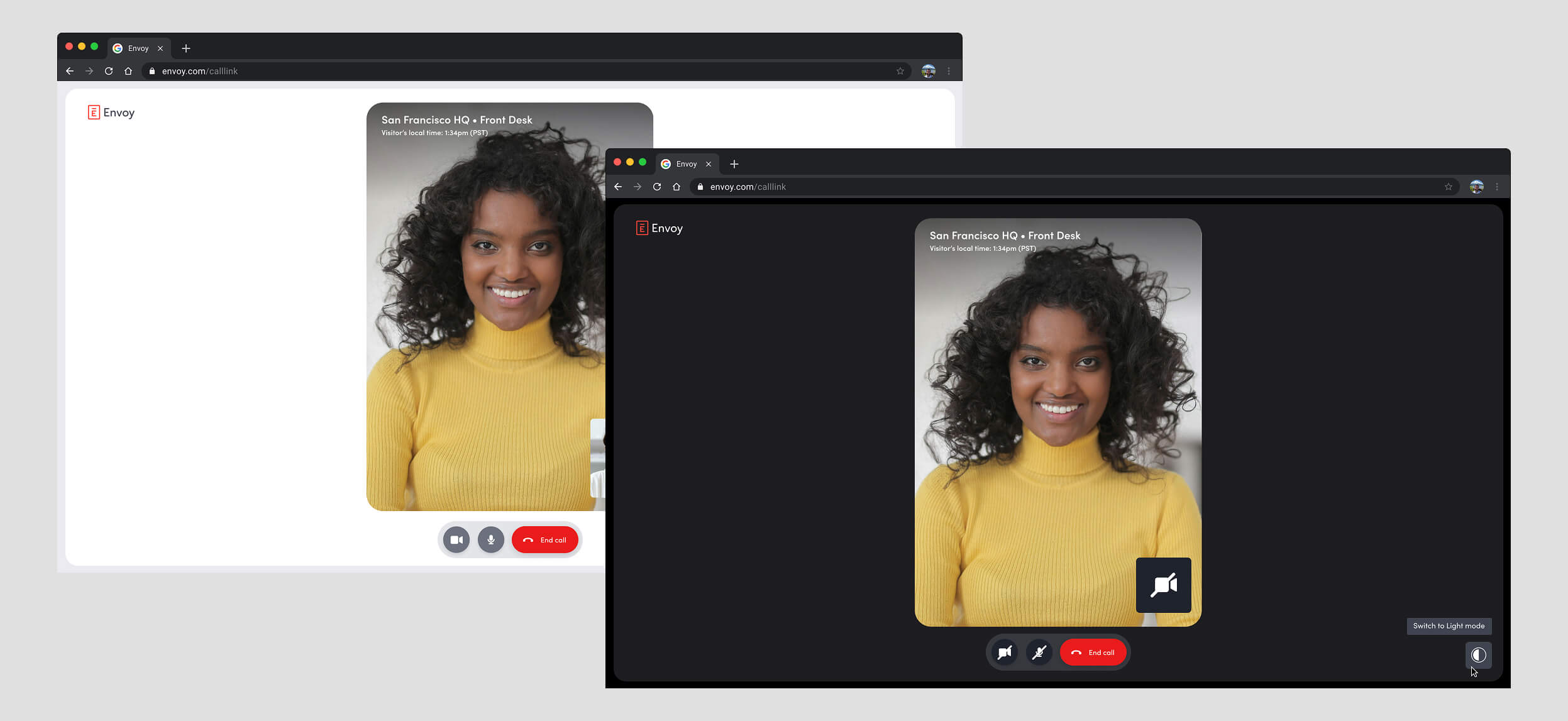1568x721 pixels.
Task: Turn camera back on in dark window
Action: click(1005, 652)
